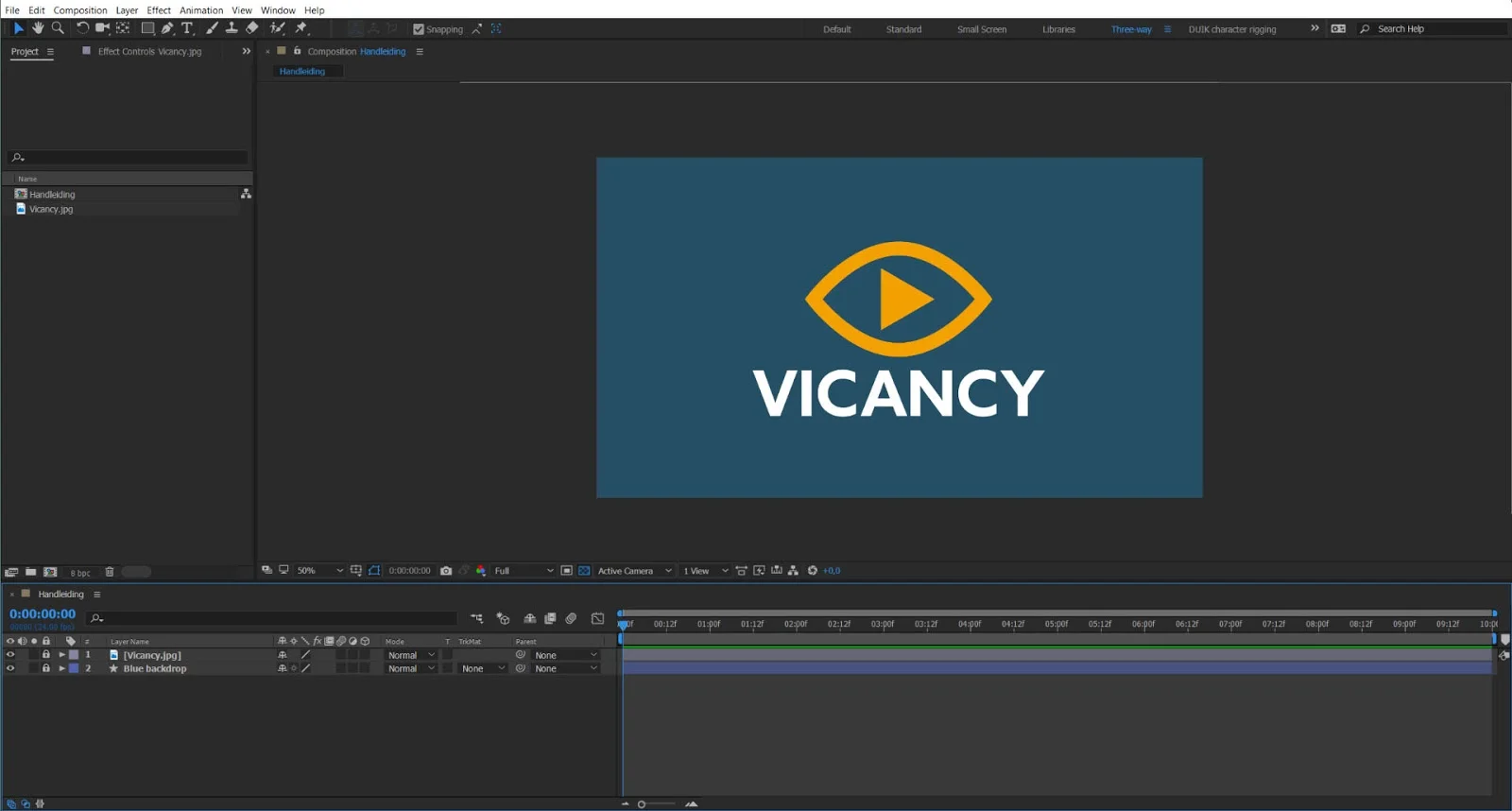The width and height of the screenshot is (1512, 811).
Task: Open blending Mode dropdown for Blue backdrop
Action: coord(411,668)
